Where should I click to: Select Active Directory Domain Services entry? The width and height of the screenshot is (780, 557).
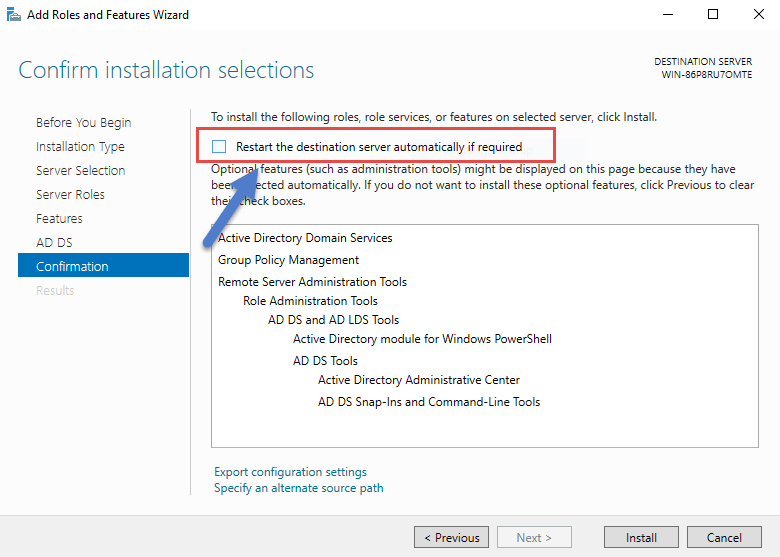click(305, 238)
